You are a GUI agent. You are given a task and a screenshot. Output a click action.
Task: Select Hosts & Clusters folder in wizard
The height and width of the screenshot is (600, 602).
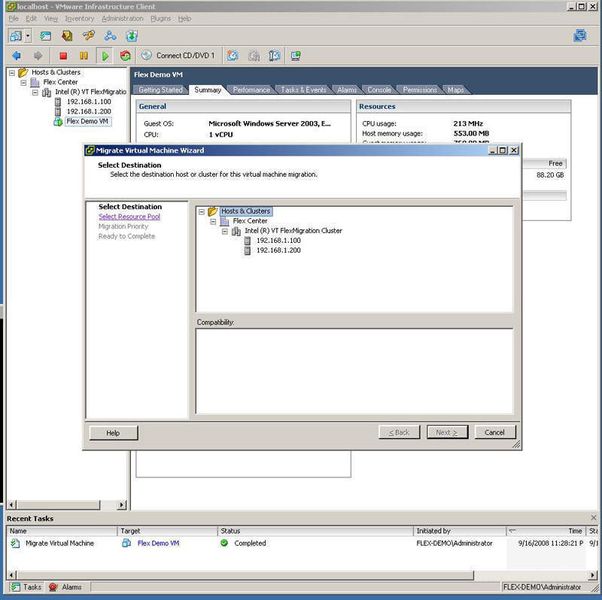(x=246, y=211)
